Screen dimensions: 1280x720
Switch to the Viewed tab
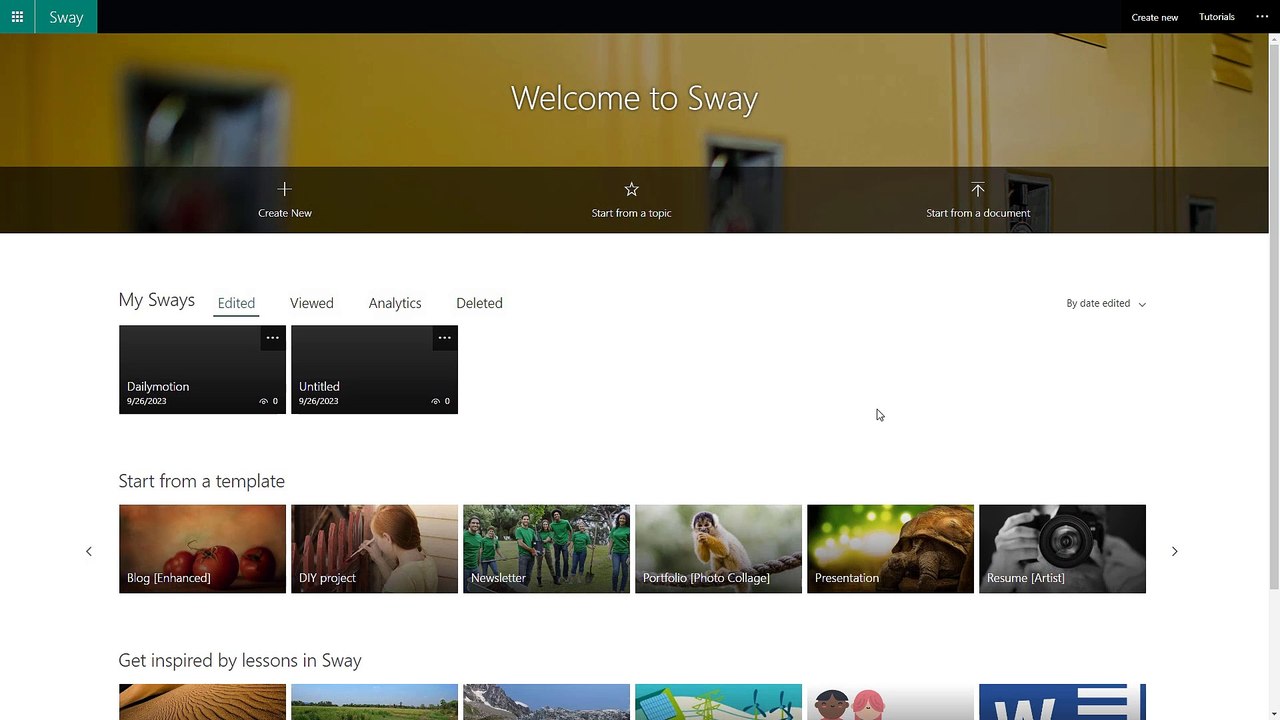(312, 303)
